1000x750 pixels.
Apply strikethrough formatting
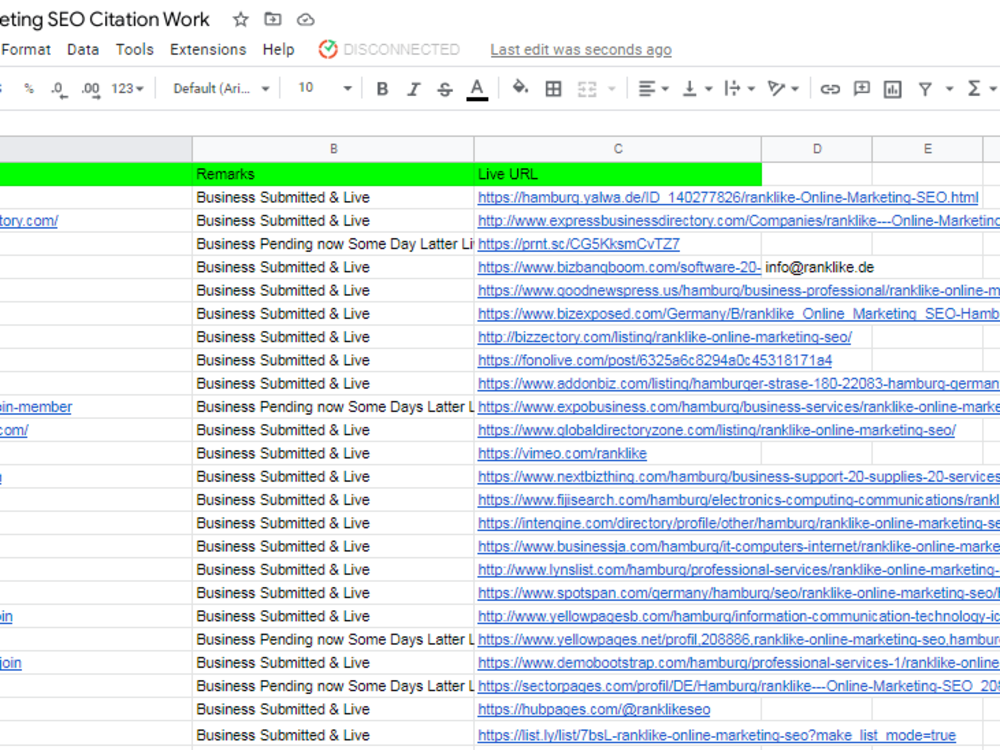pyautogui.click(x=445, y=89)
